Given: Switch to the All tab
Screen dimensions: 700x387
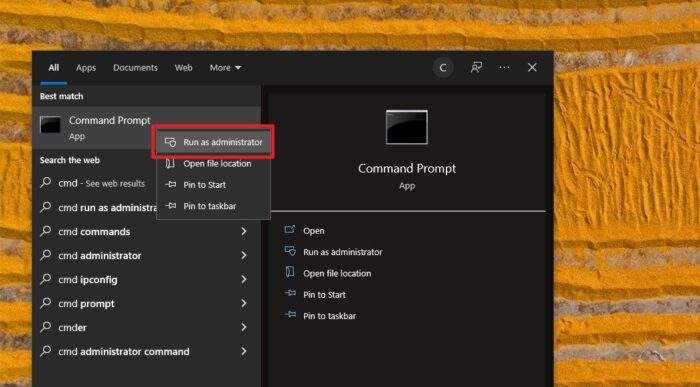Looking at the screenshot, I should [54, 68].
